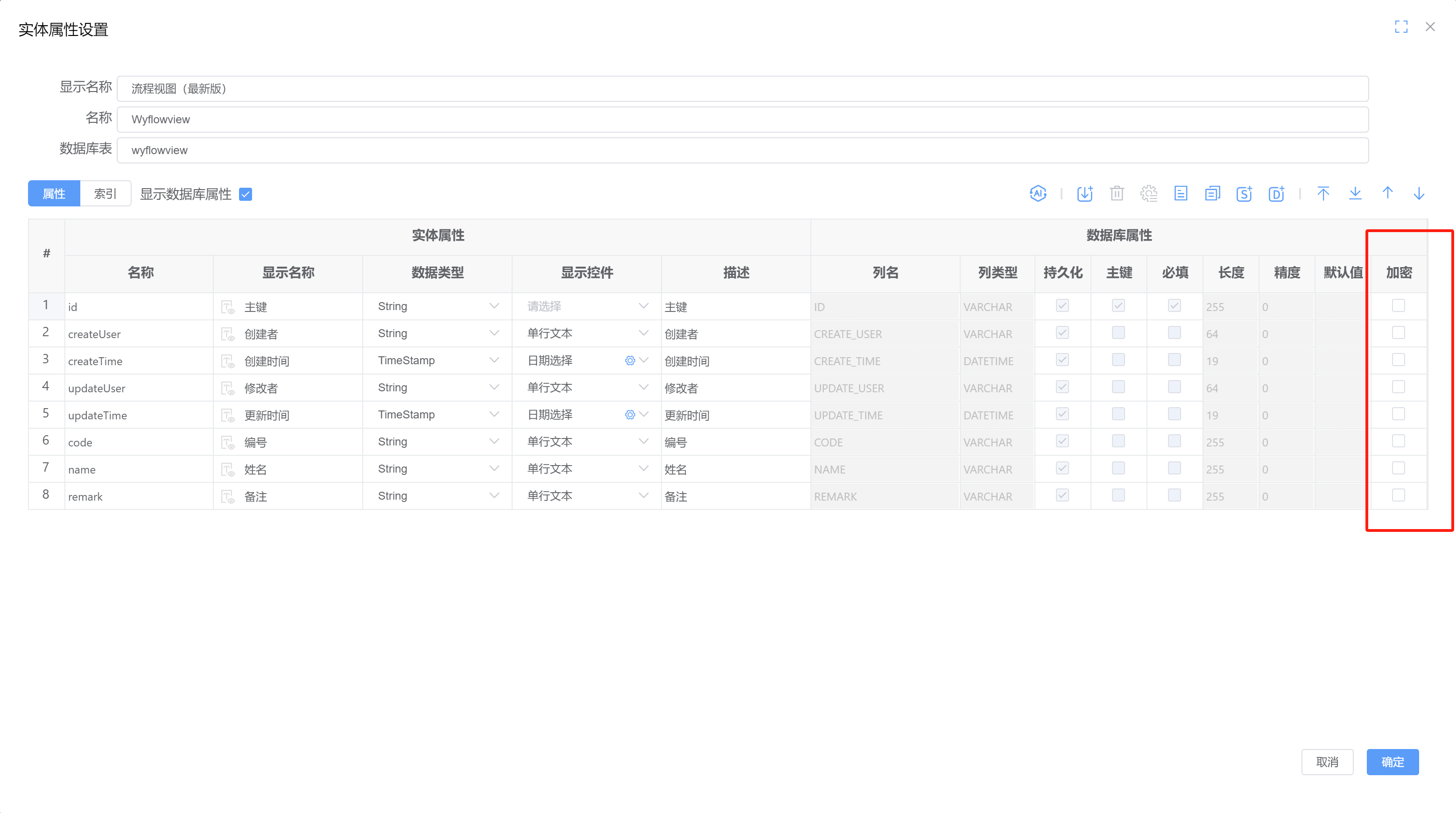Click the AI assistant icon in toolbar
Viewport: 1456px width, 813px height.
[1038, 194]
